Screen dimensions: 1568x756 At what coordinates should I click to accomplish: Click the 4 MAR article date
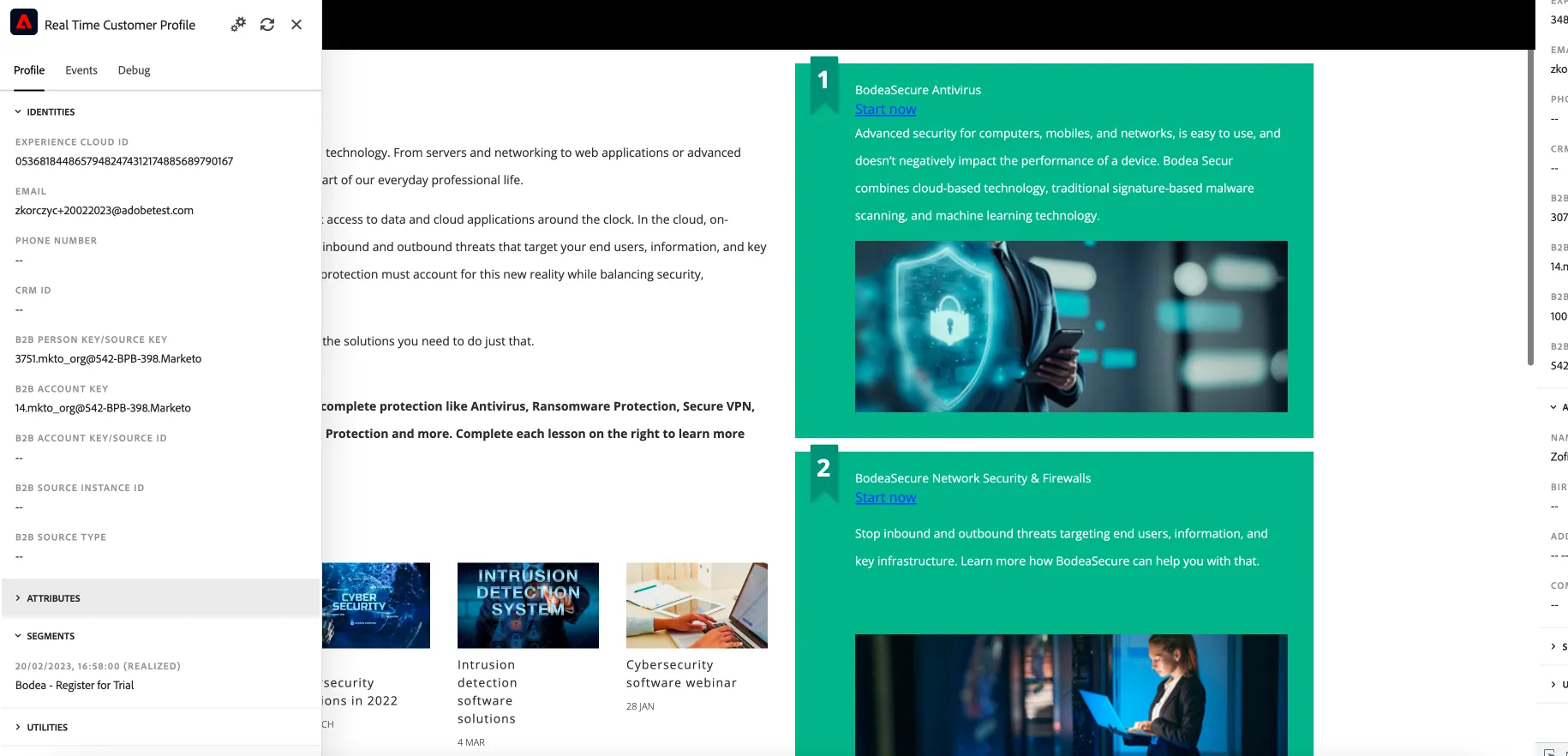click(471, 743)
